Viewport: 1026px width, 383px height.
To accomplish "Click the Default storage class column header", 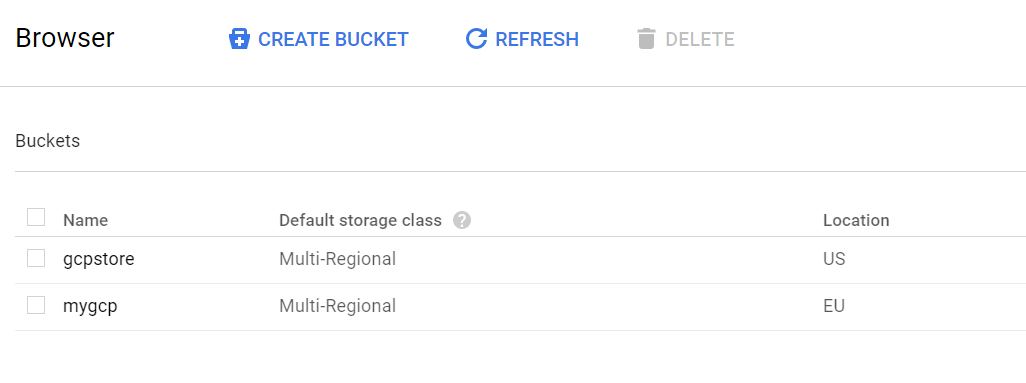I will pyautogui.click(x=361, y=221).
